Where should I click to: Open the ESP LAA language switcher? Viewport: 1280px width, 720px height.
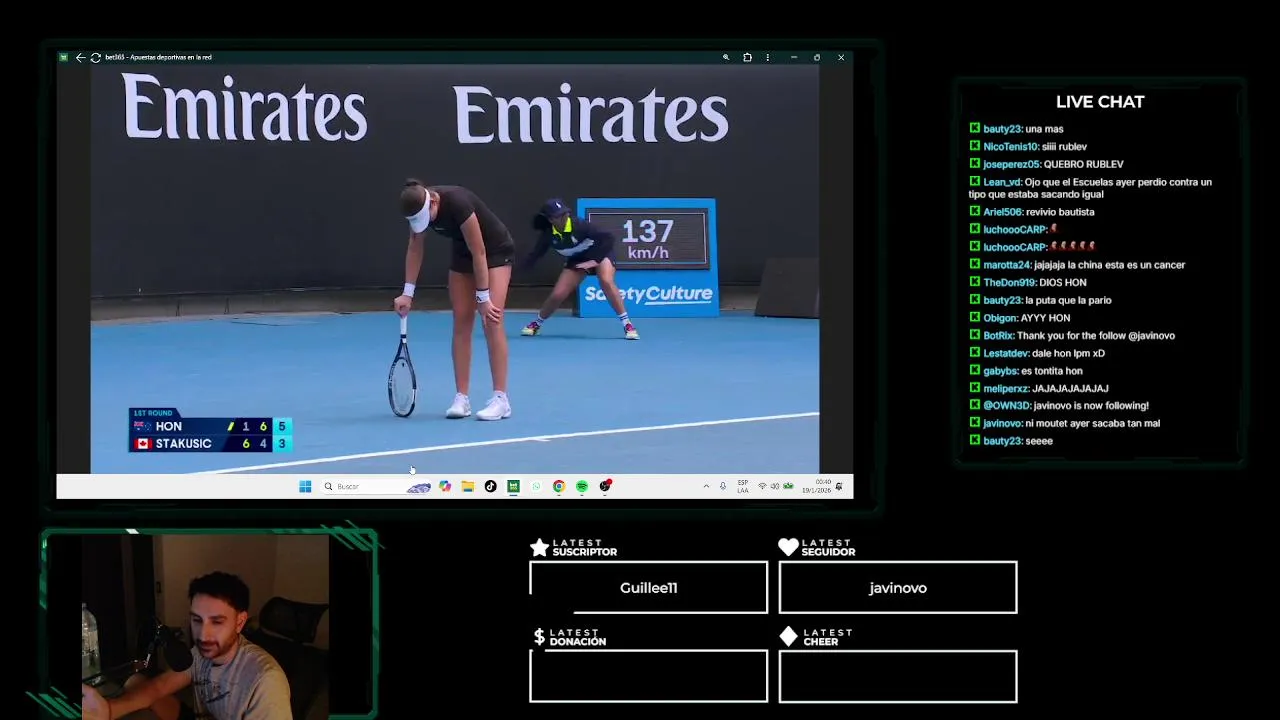point(743,486)
